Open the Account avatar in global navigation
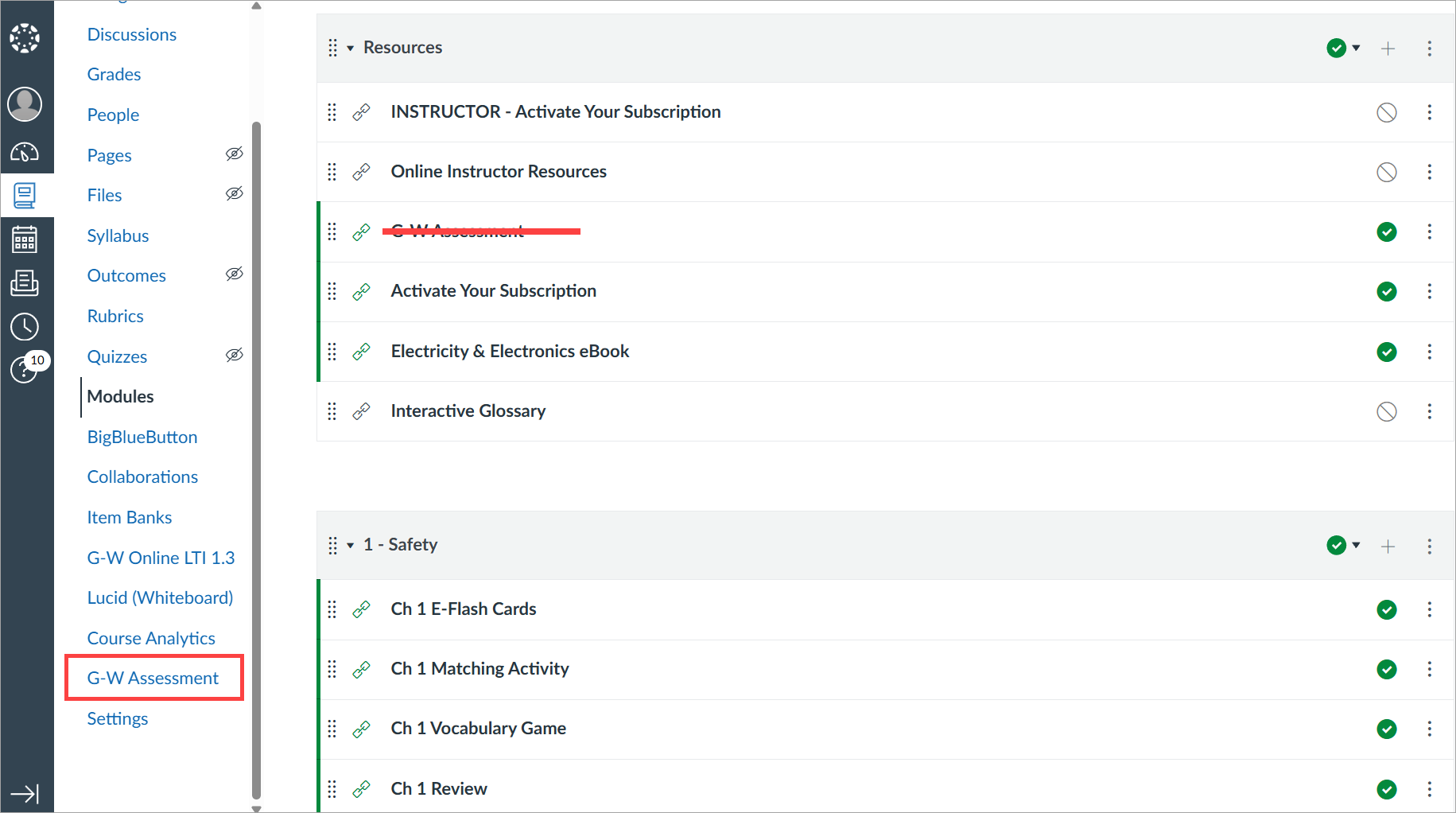 pyautogui.click(x=25, y=104)
